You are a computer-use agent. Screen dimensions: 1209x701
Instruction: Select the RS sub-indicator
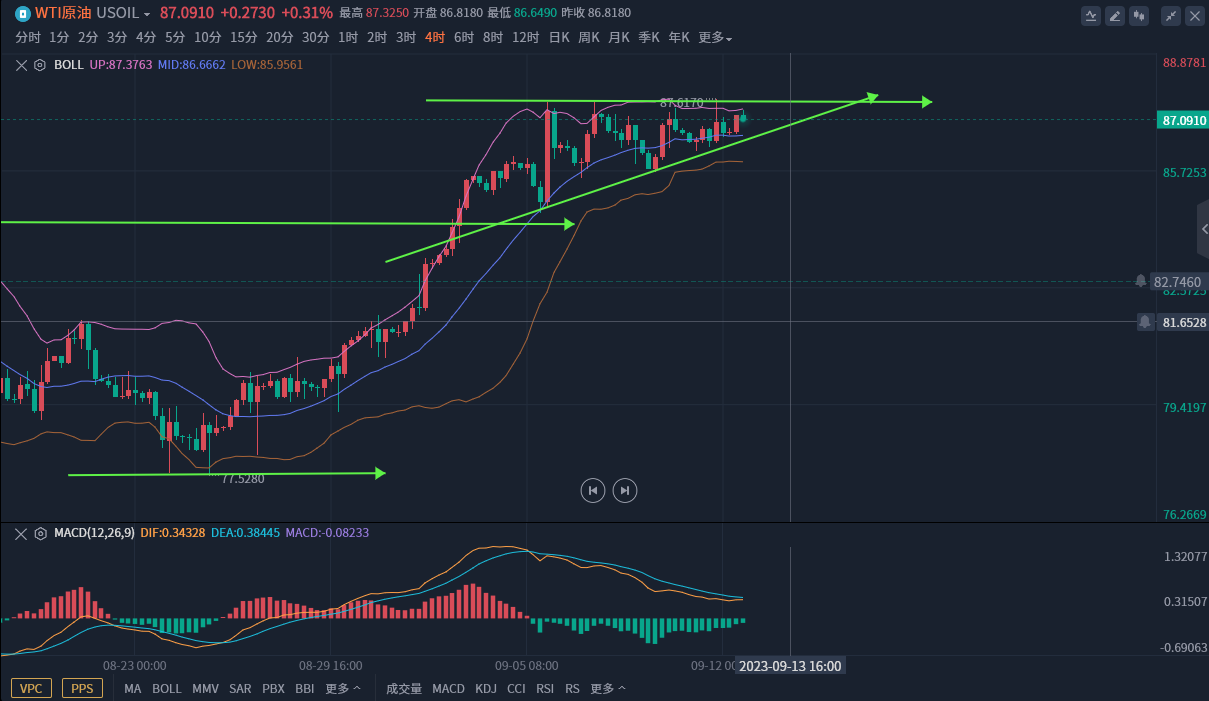pyautogui.click(x=572, y=689)
